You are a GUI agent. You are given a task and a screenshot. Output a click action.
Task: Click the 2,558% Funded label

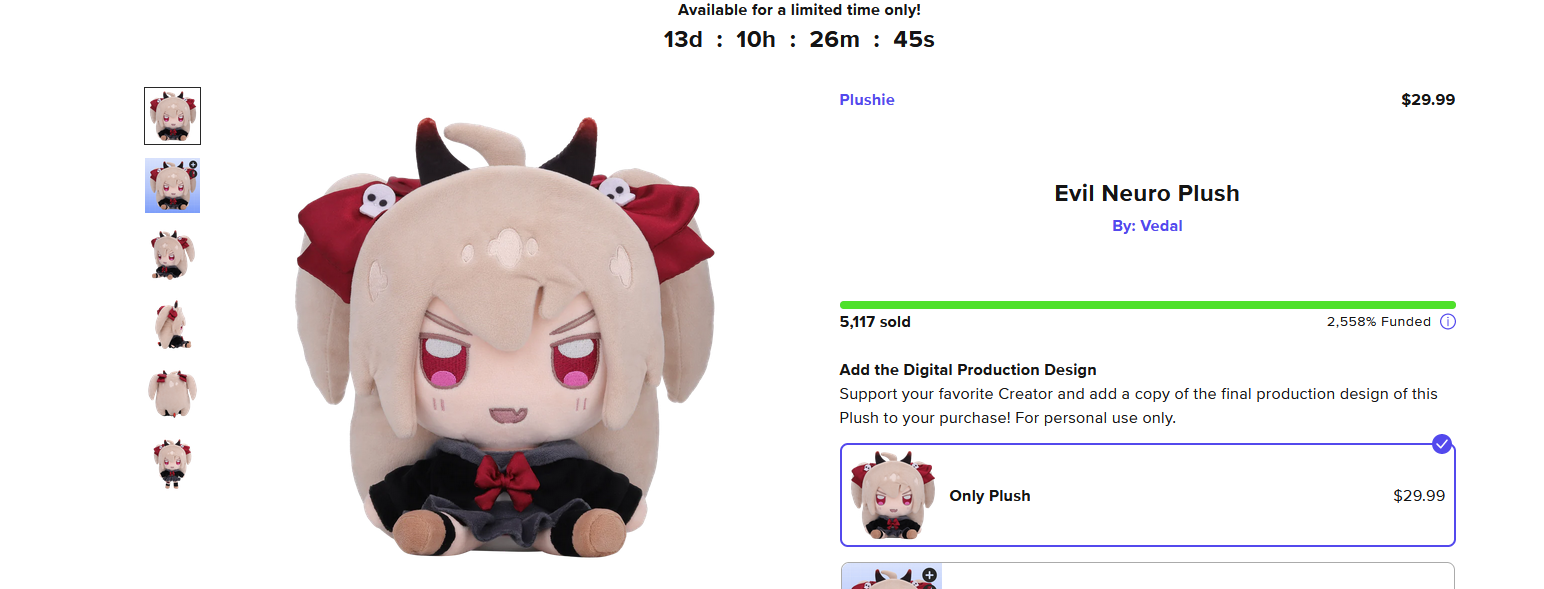click(x=1378, y=322)
